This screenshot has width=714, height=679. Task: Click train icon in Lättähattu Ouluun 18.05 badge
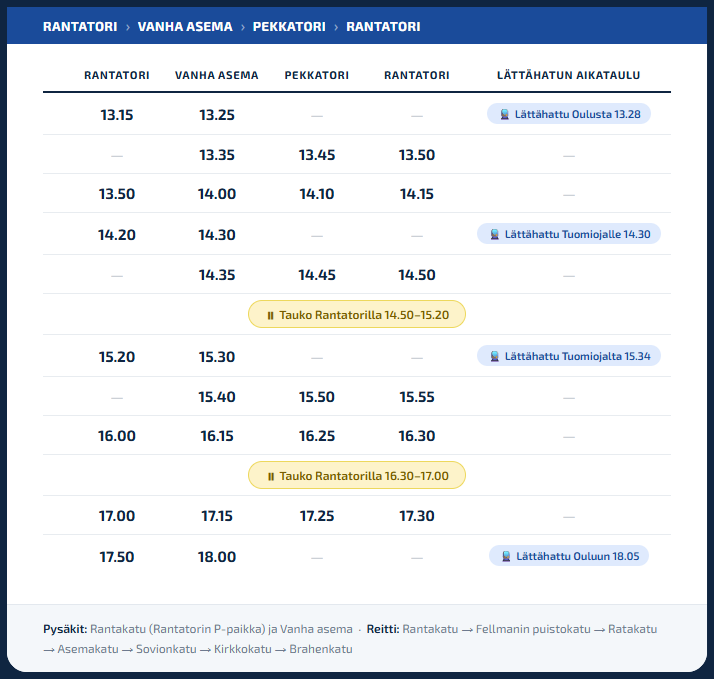click(x=506, y=556)
